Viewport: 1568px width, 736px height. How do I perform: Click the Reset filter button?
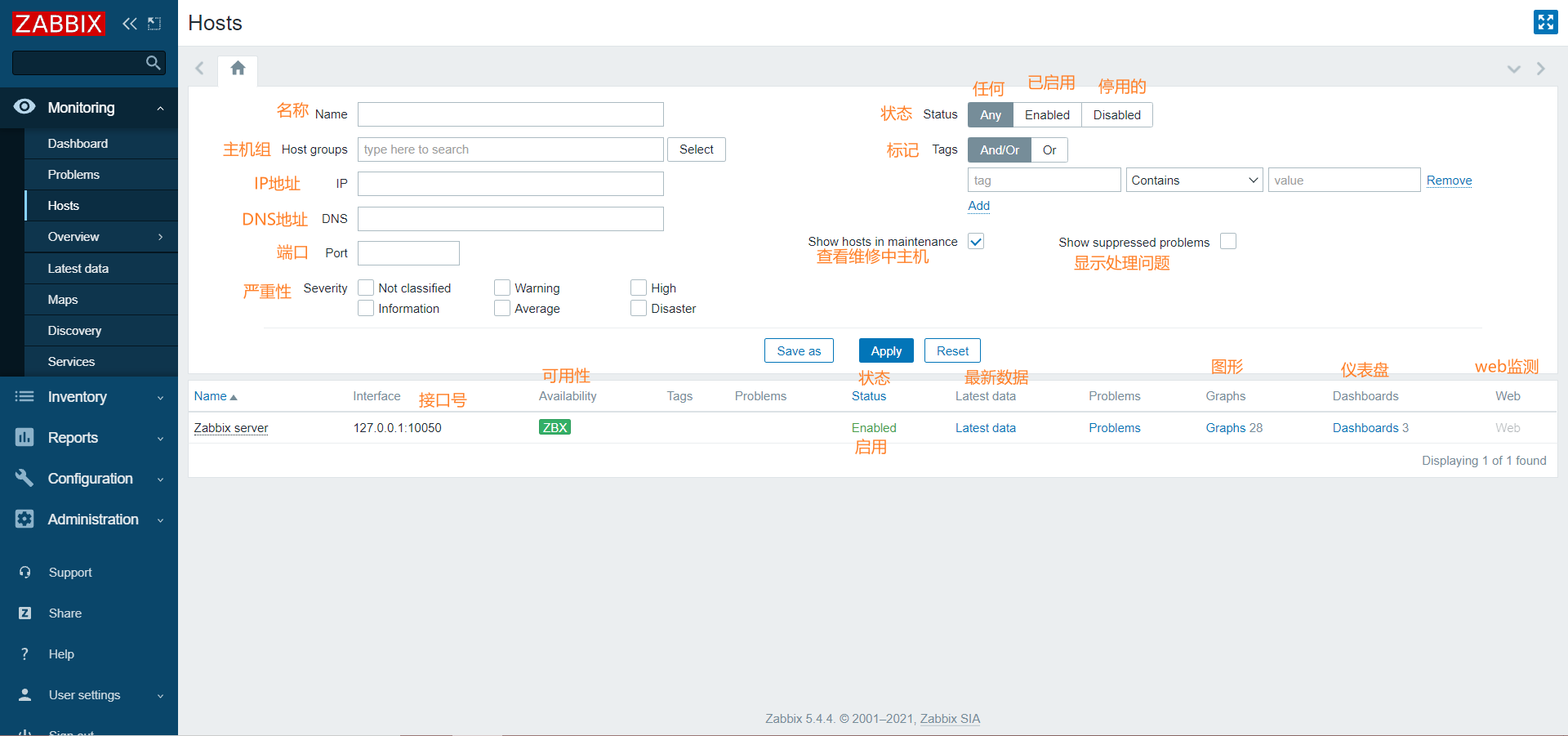coord(952,350)
